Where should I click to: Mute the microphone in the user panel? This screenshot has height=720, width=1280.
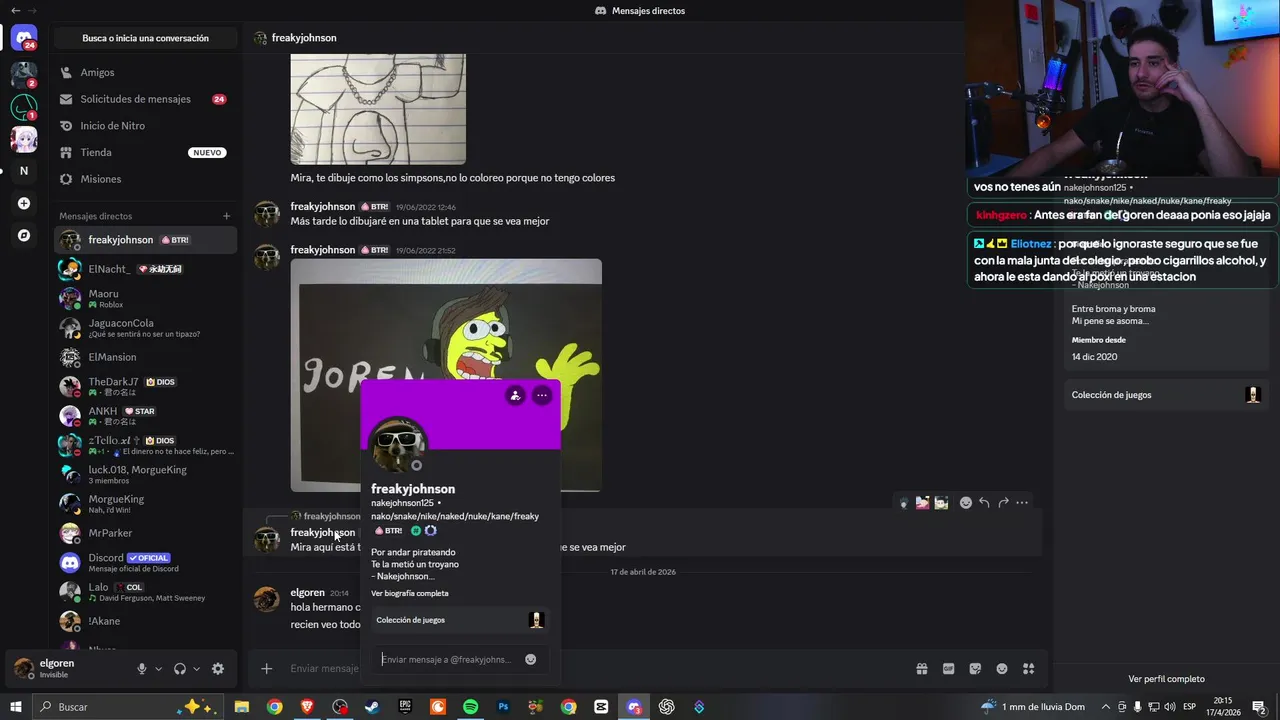click(x=142, y=669)
